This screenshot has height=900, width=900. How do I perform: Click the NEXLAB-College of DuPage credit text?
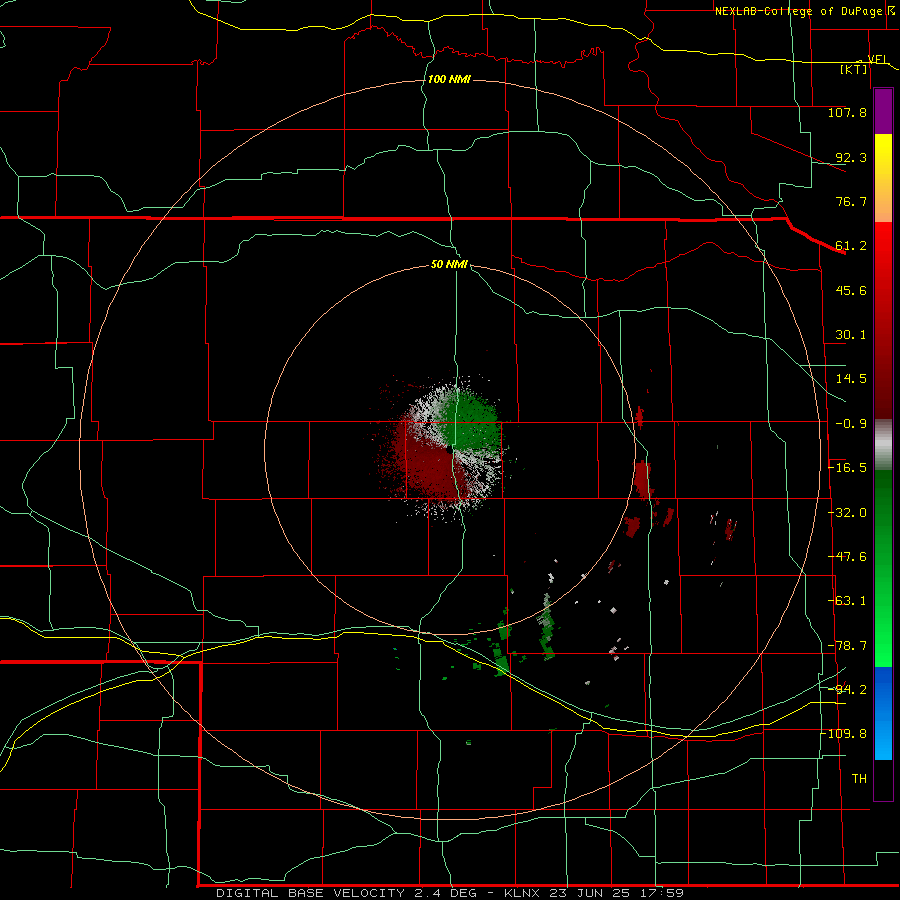(801, 11)
